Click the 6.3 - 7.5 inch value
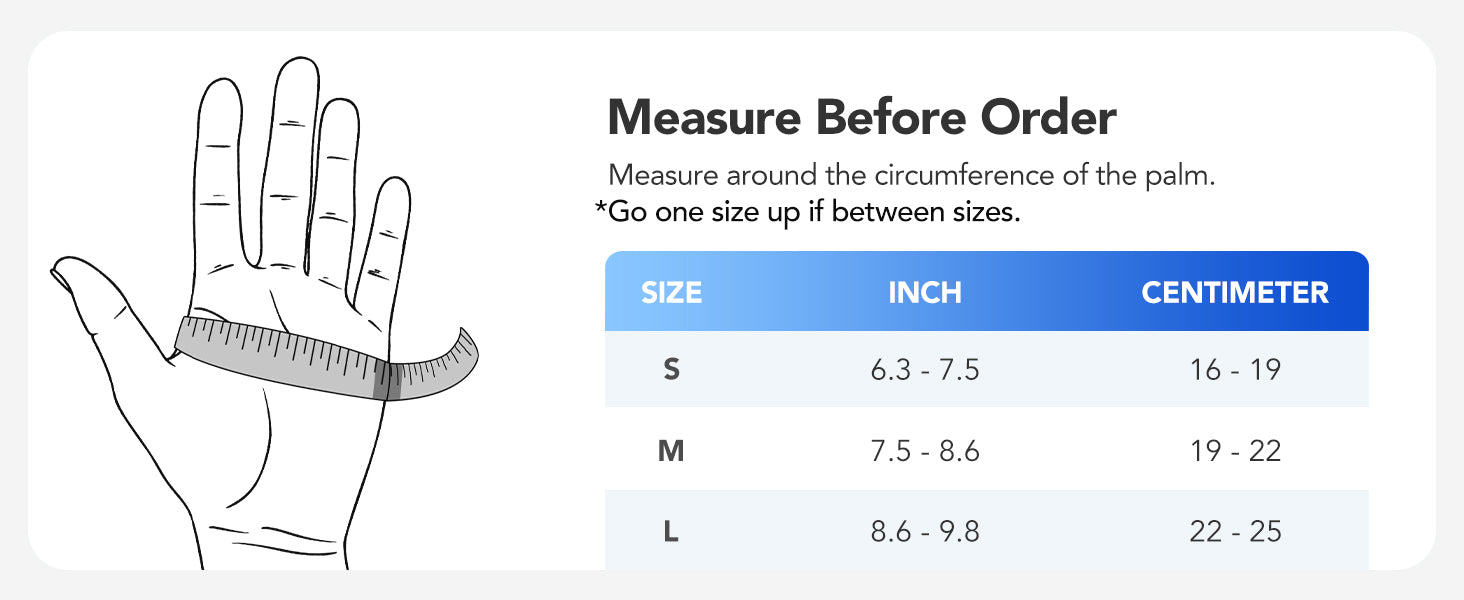 coord(925,370)
